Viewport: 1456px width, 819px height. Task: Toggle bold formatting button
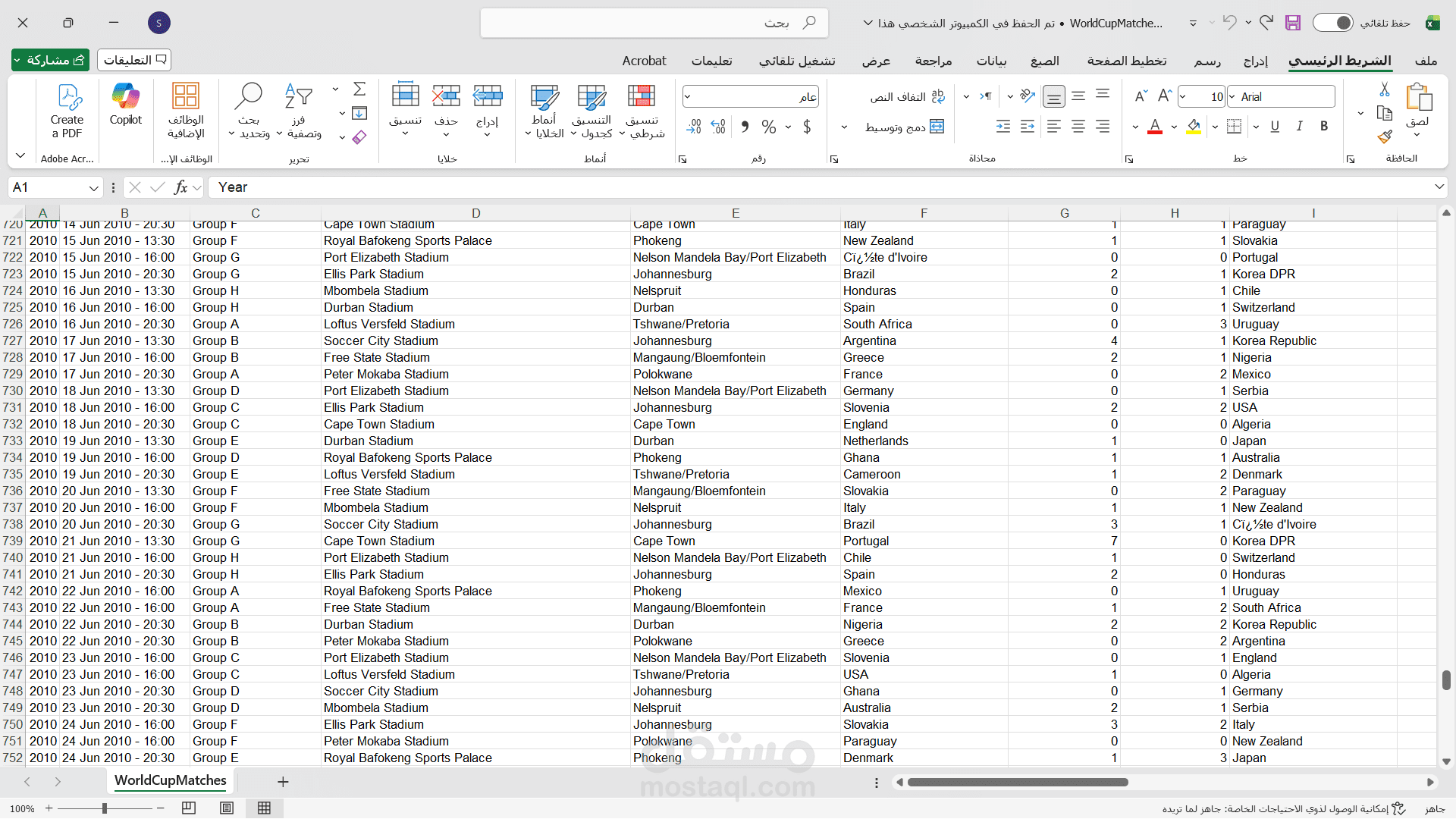point(1324,127)
